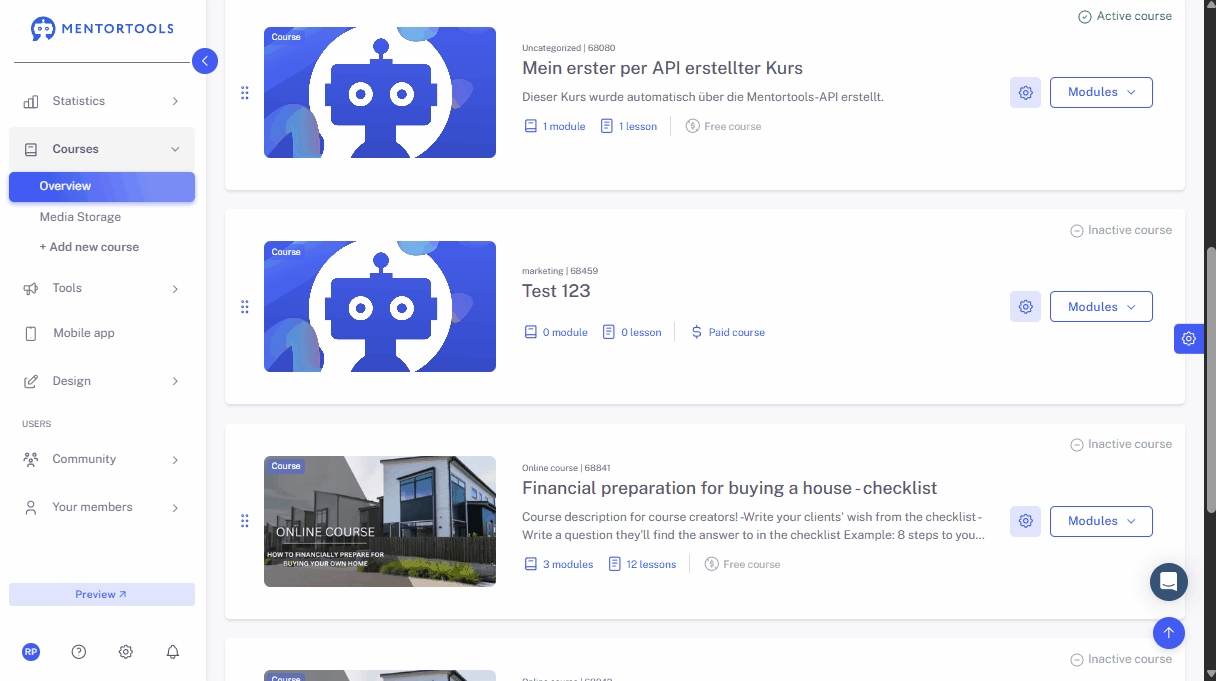
Task: Open the notifications bell icon
Action: coord(173,652)
